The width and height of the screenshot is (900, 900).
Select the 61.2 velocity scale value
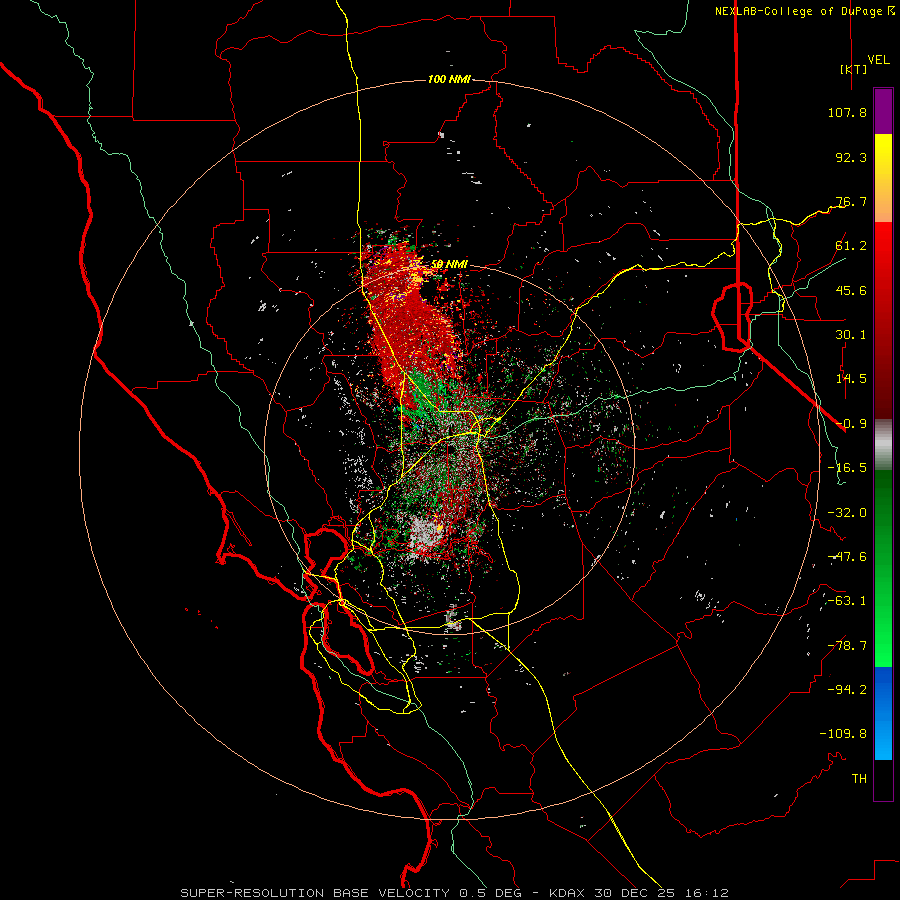(x=851, y=246)
